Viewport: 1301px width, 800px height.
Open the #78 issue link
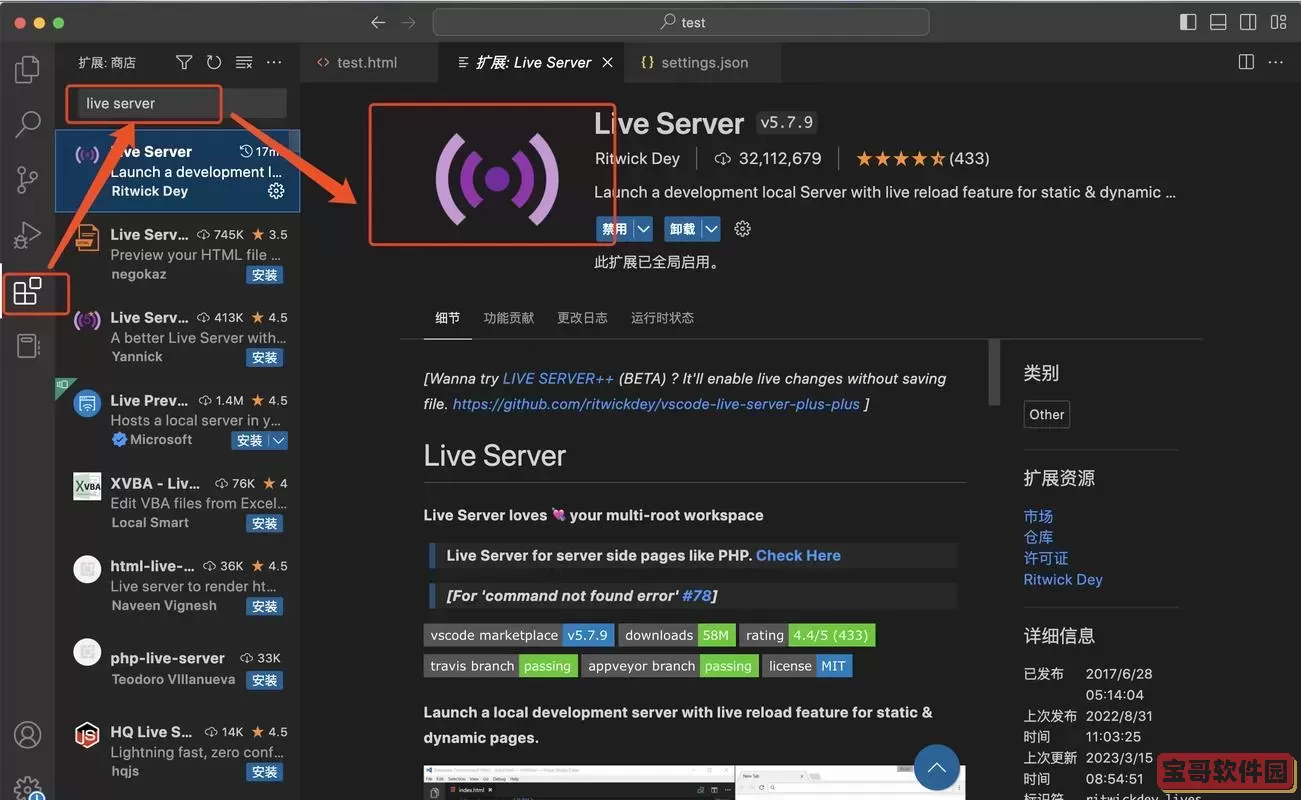(x=697, y=595)
